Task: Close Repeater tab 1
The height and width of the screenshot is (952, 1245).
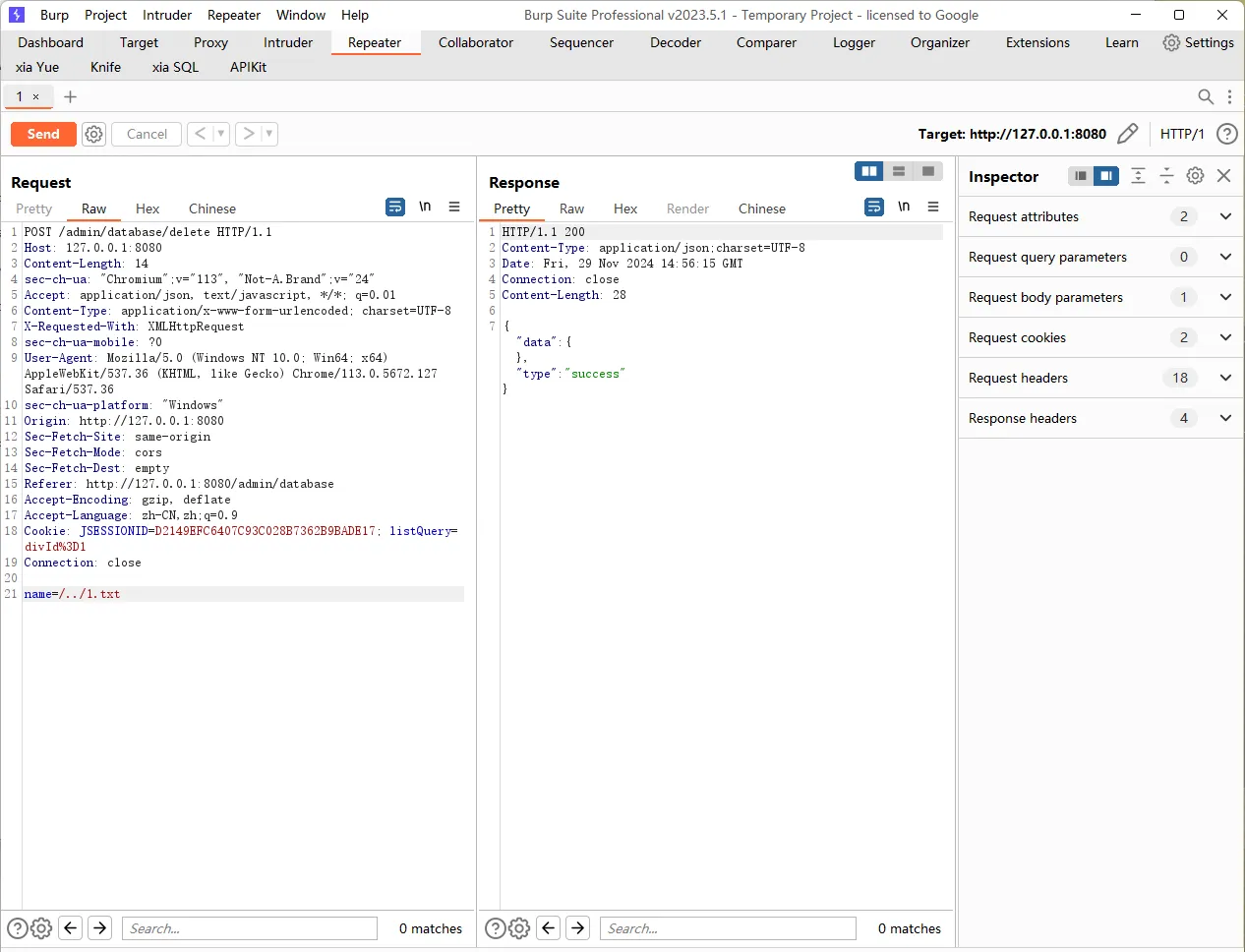Action: pyautogui.click(x=36, y=96)
